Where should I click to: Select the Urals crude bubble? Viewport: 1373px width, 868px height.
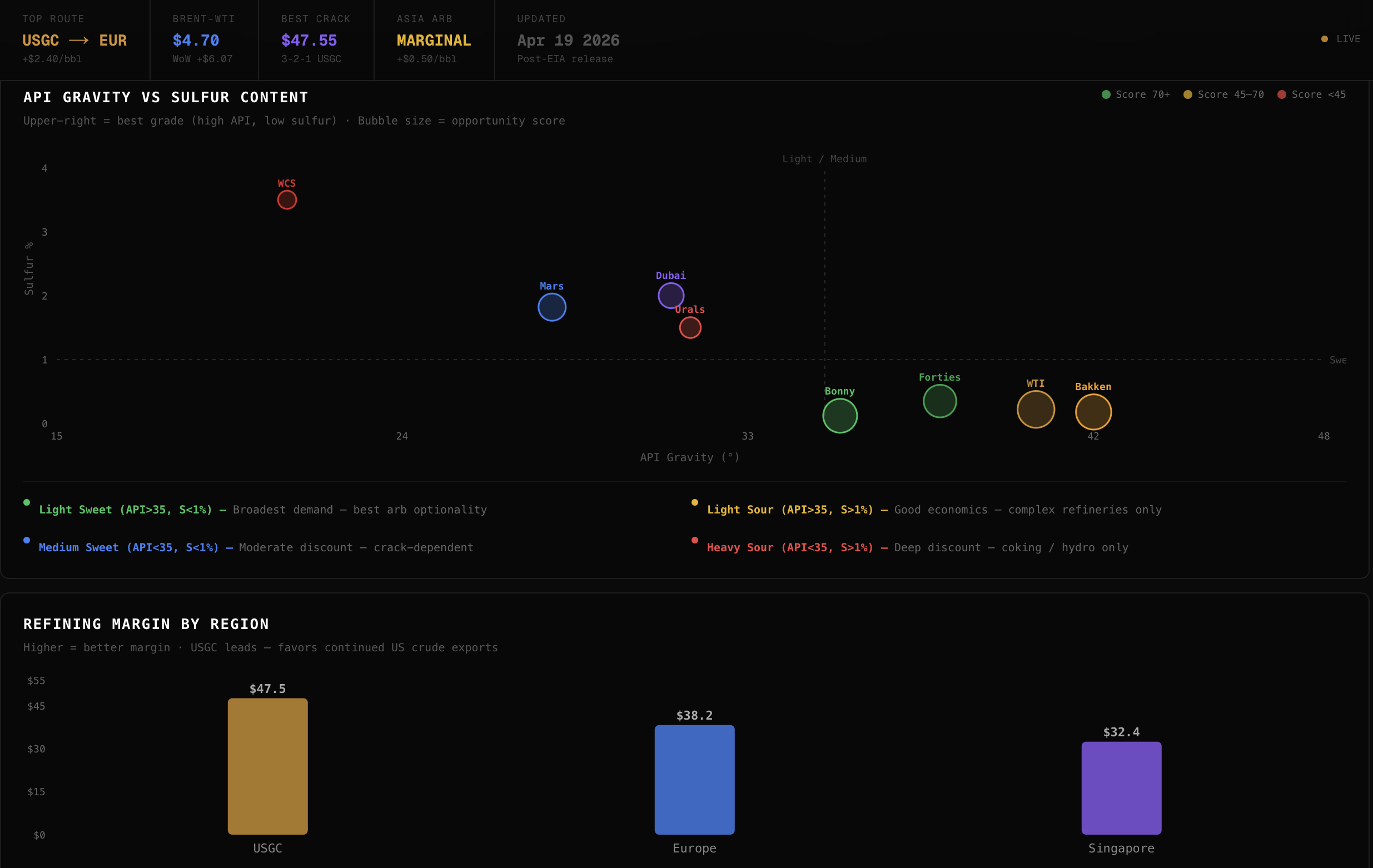[x=690, y=328]
